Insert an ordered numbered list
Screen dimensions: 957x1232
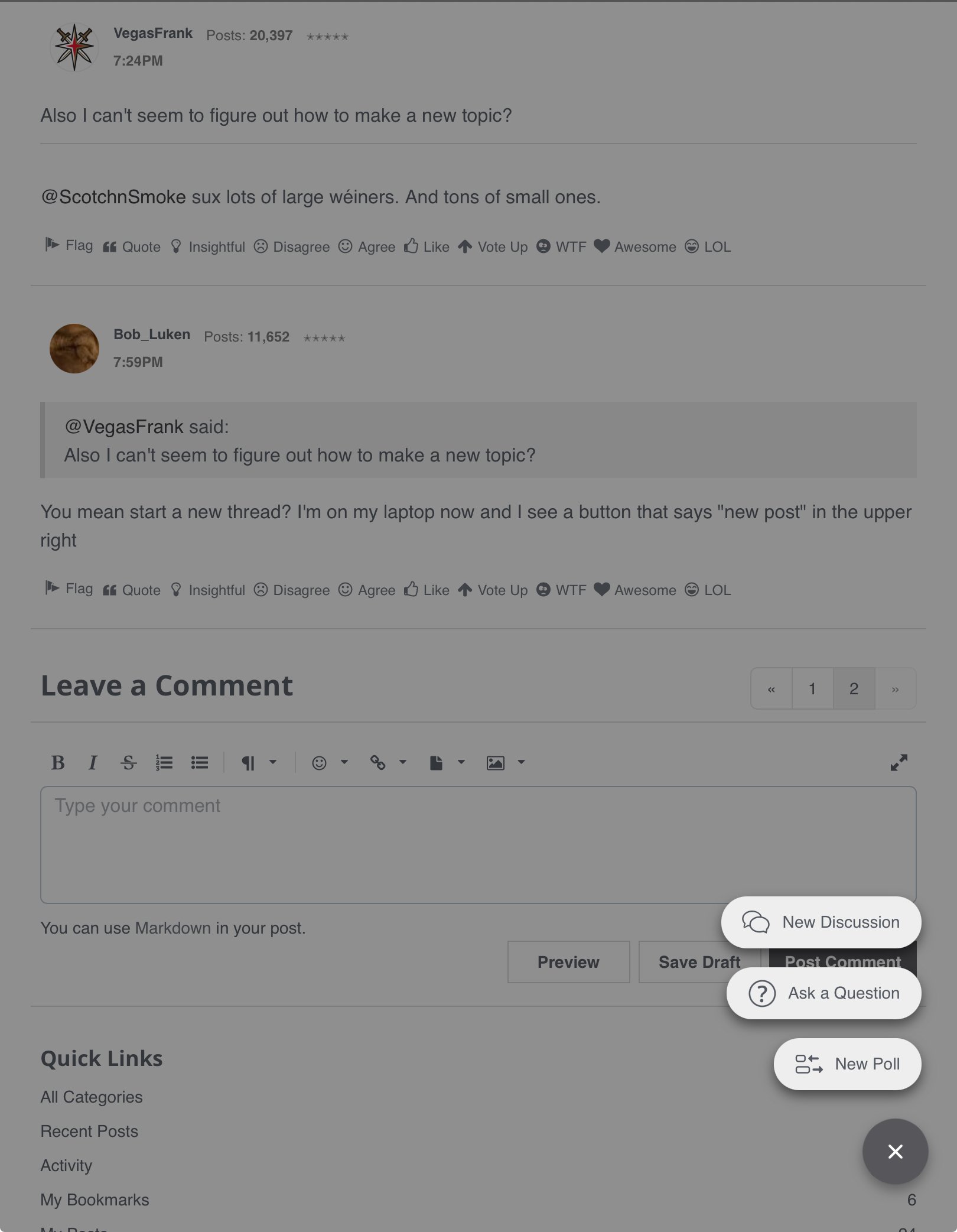[x=164, y=763]
